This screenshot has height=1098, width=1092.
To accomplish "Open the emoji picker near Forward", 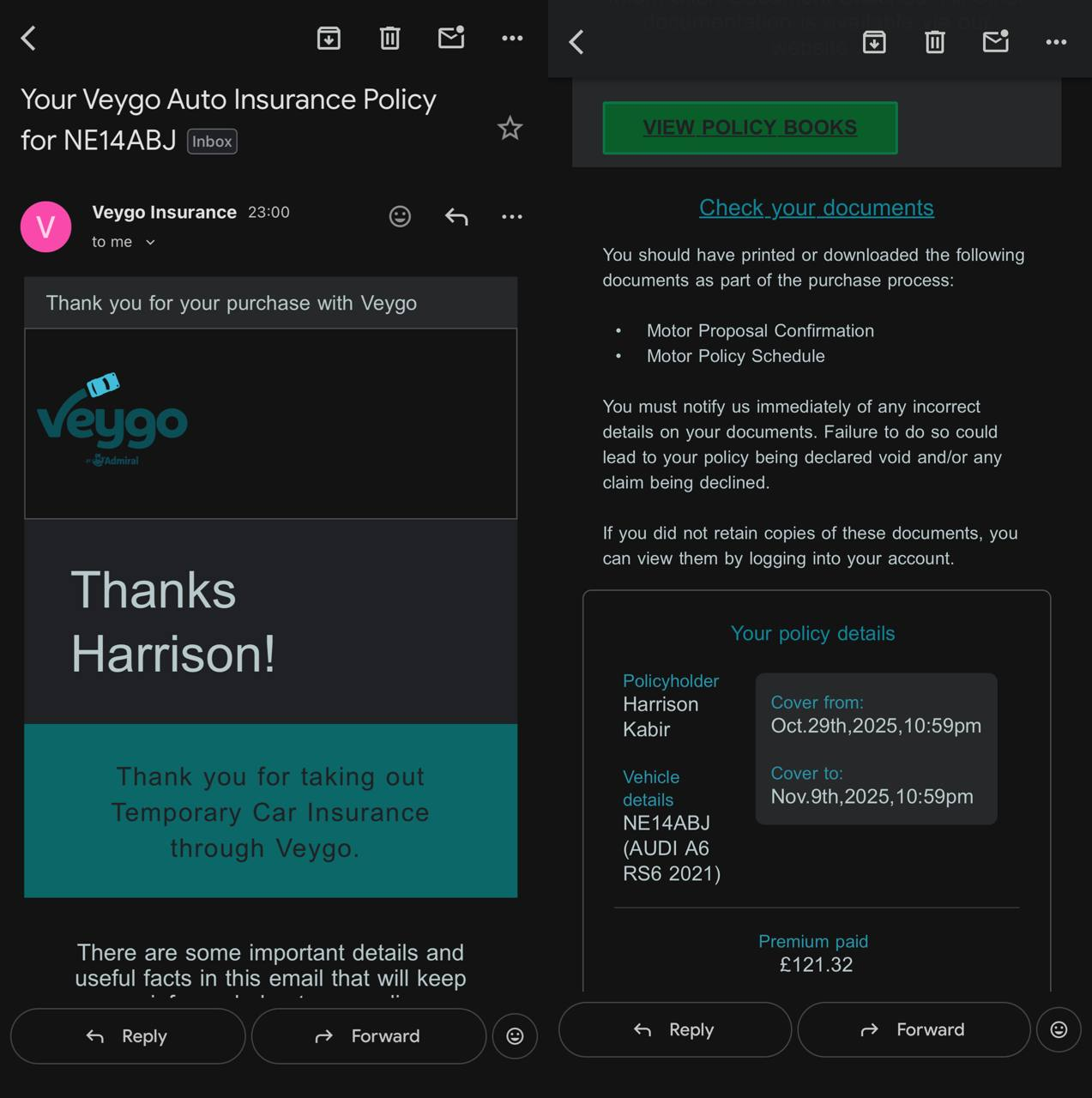I will (x=515, y=1035).
